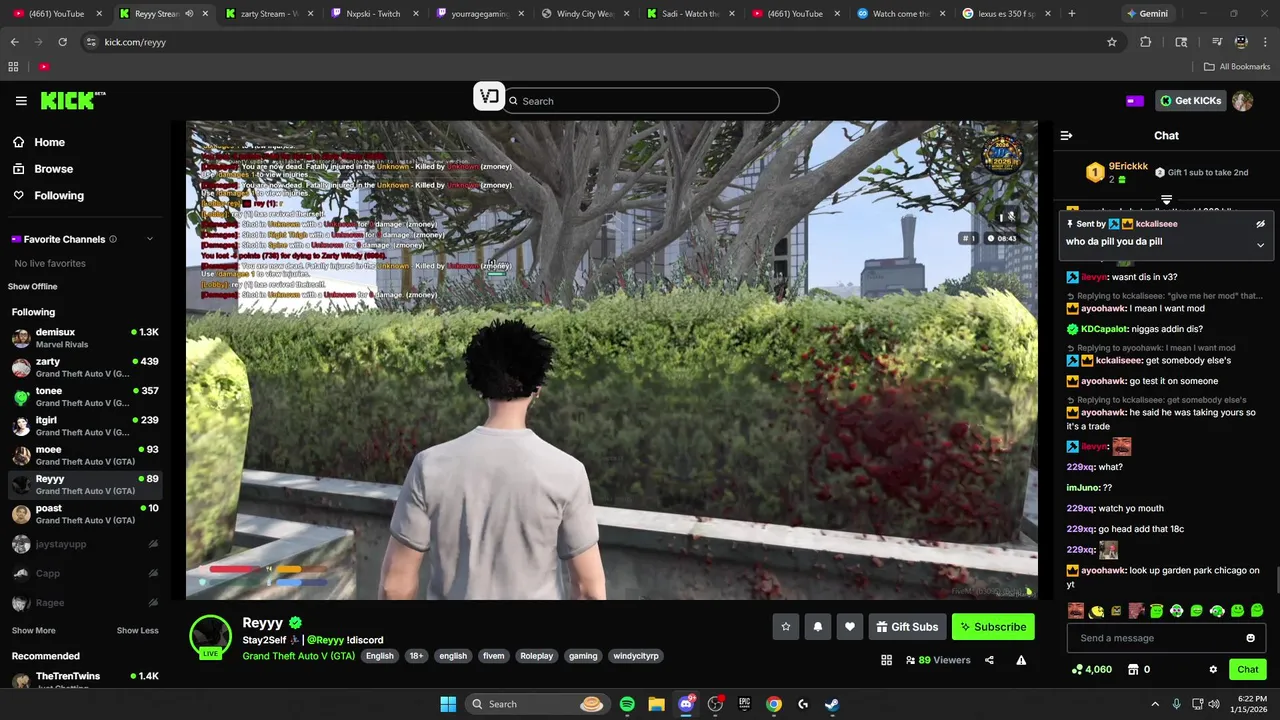Click the Windows Start button

click(448, 704)
